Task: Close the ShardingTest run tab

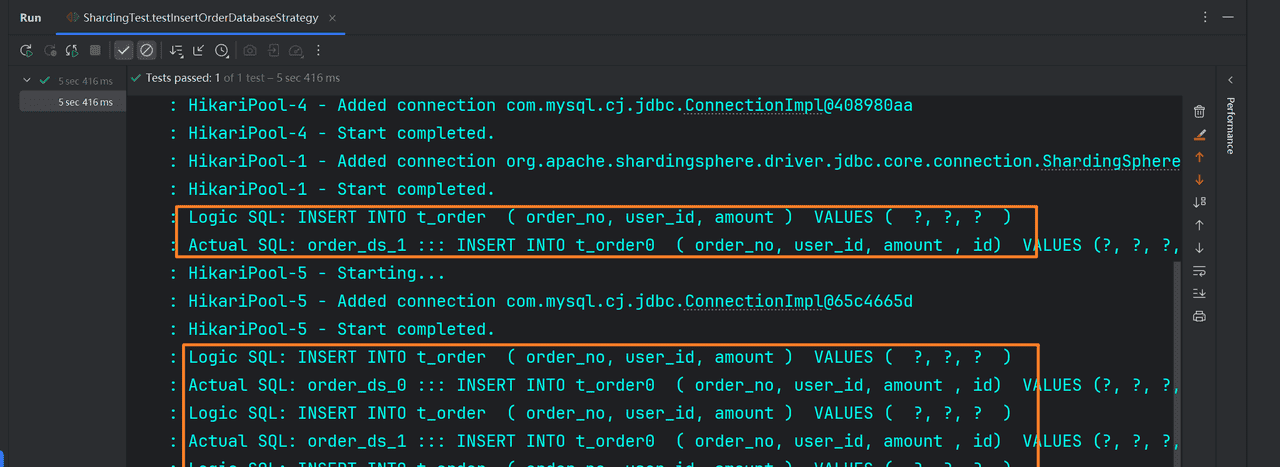Action: pyautogui.click(x=331, y=18)
